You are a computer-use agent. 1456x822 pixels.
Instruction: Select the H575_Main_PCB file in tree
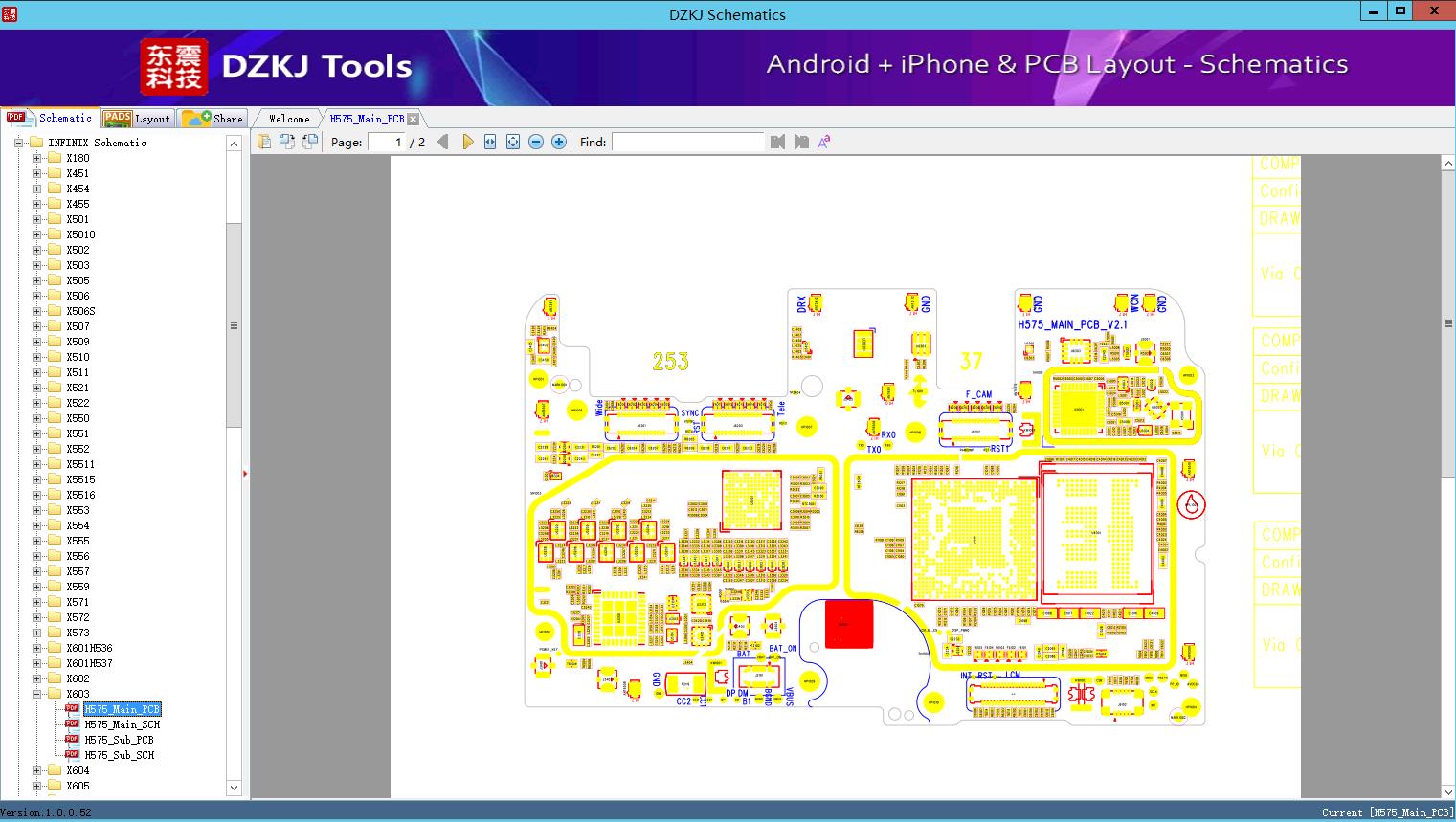(122, 709)
